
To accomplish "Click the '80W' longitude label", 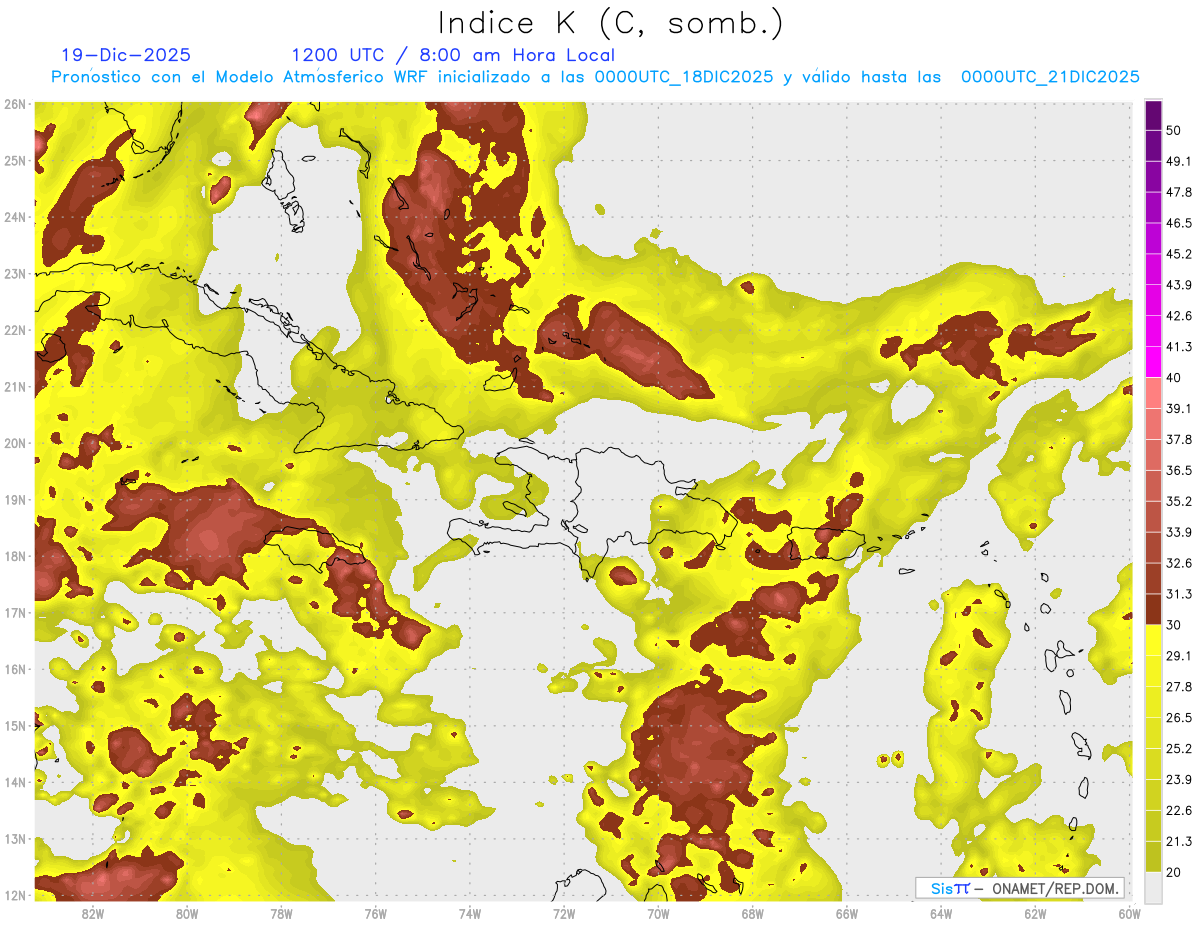I will [x=187, y=914].
